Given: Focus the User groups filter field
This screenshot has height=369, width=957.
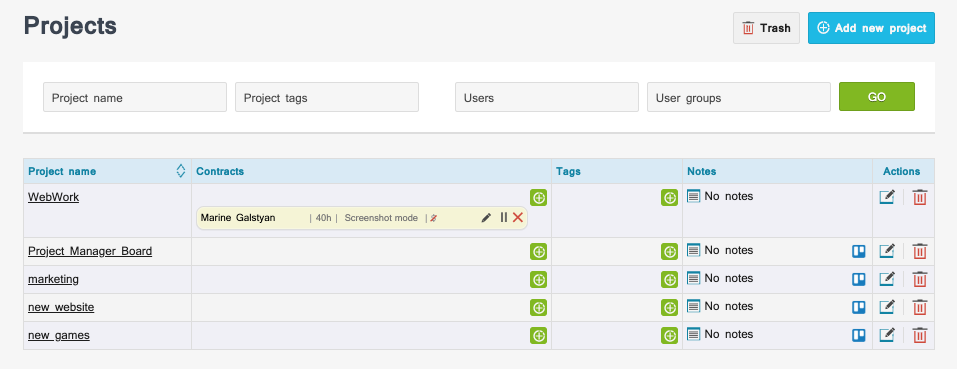Looking at the screenshot, I should pos(739,97).
